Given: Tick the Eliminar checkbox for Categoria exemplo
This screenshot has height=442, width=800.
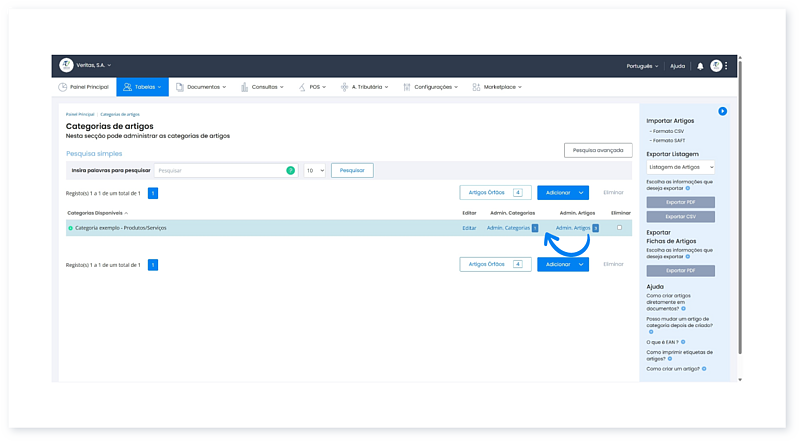Looking at the screenshot, I should [620, 228].
